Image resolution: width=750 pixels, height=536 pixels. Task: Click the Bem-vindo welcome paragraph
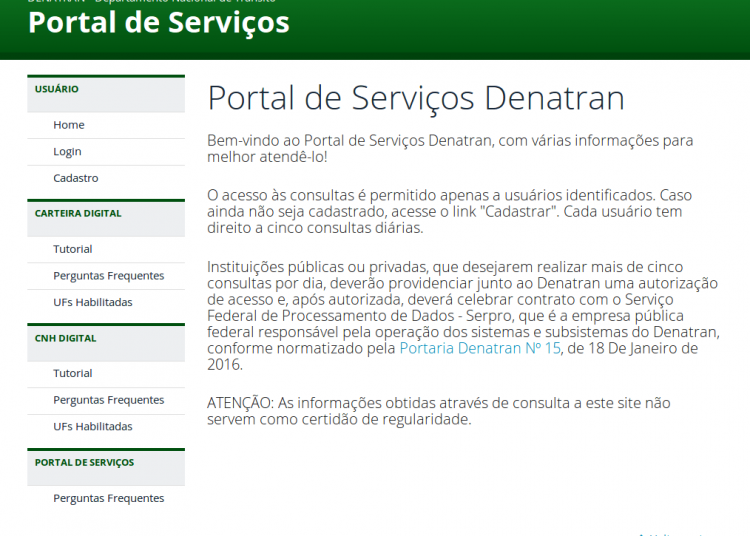450,149
